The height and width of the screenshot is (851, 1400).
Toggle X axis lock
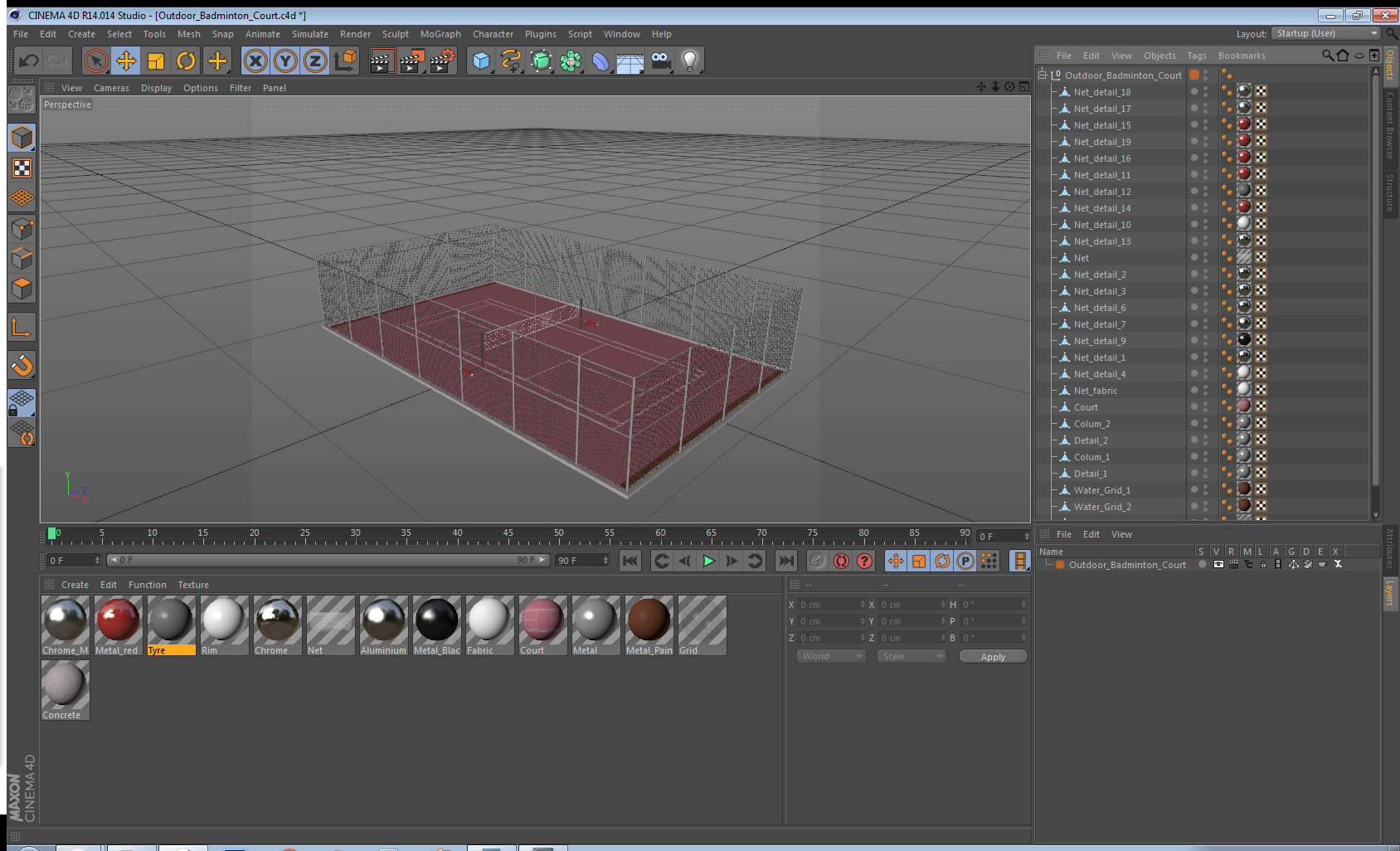pos(255,61)
